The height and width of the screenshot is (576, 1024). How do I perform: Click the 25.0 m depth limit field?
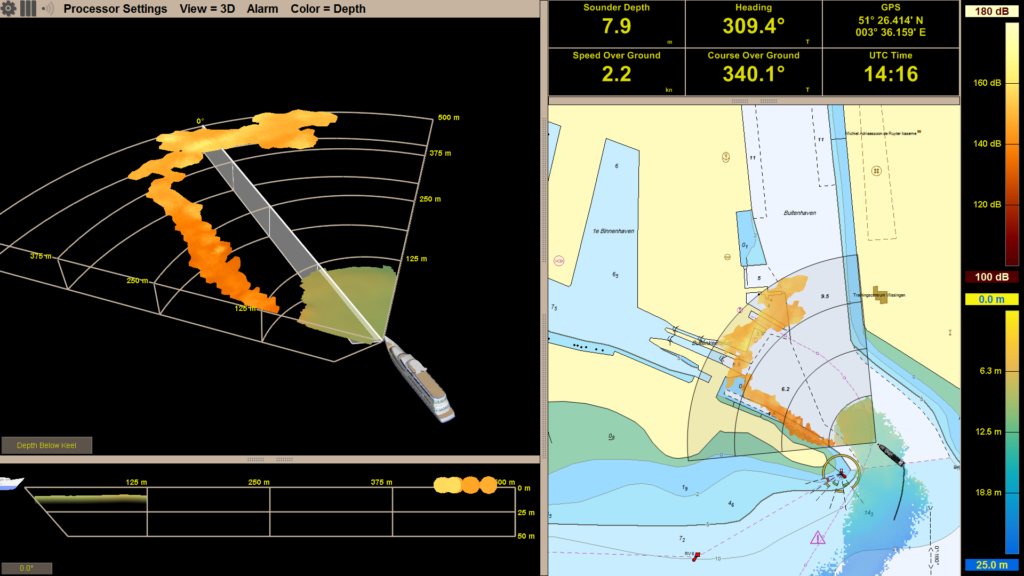click(x=991, y=567)
